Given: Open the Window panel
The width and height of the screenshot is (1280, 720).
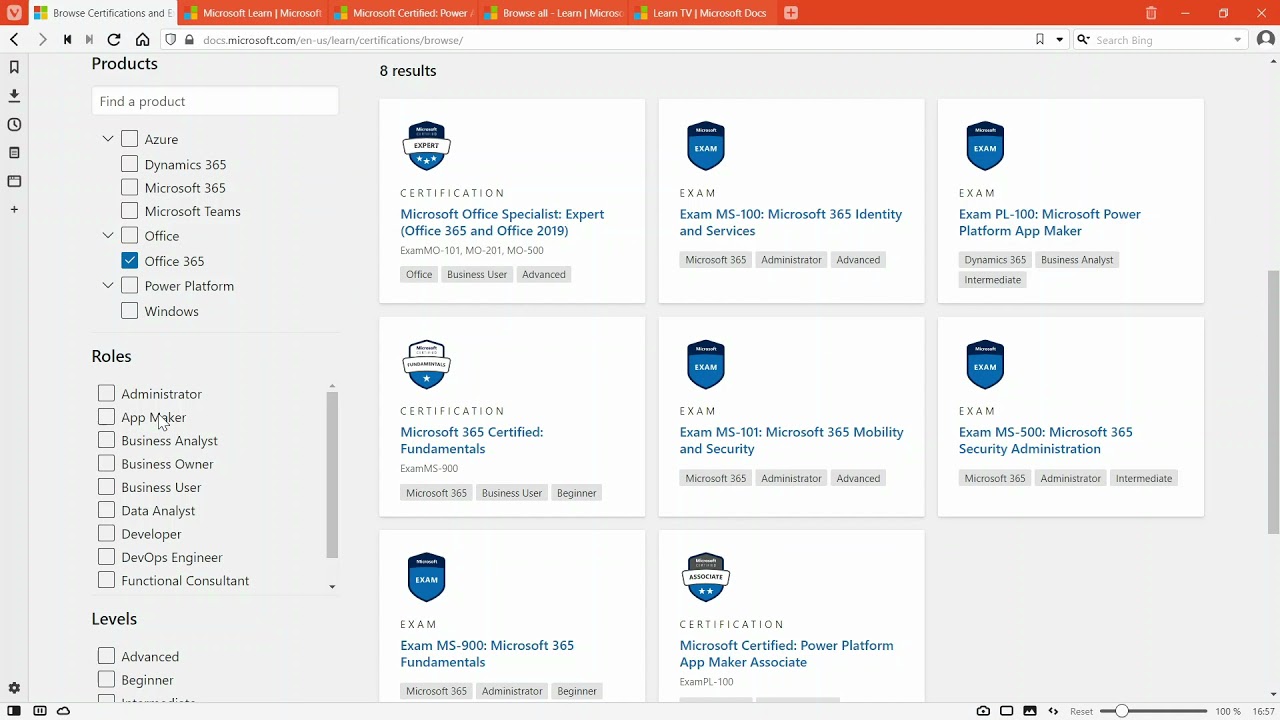Looking at the screenshot, I should click(x=14, y=181).
